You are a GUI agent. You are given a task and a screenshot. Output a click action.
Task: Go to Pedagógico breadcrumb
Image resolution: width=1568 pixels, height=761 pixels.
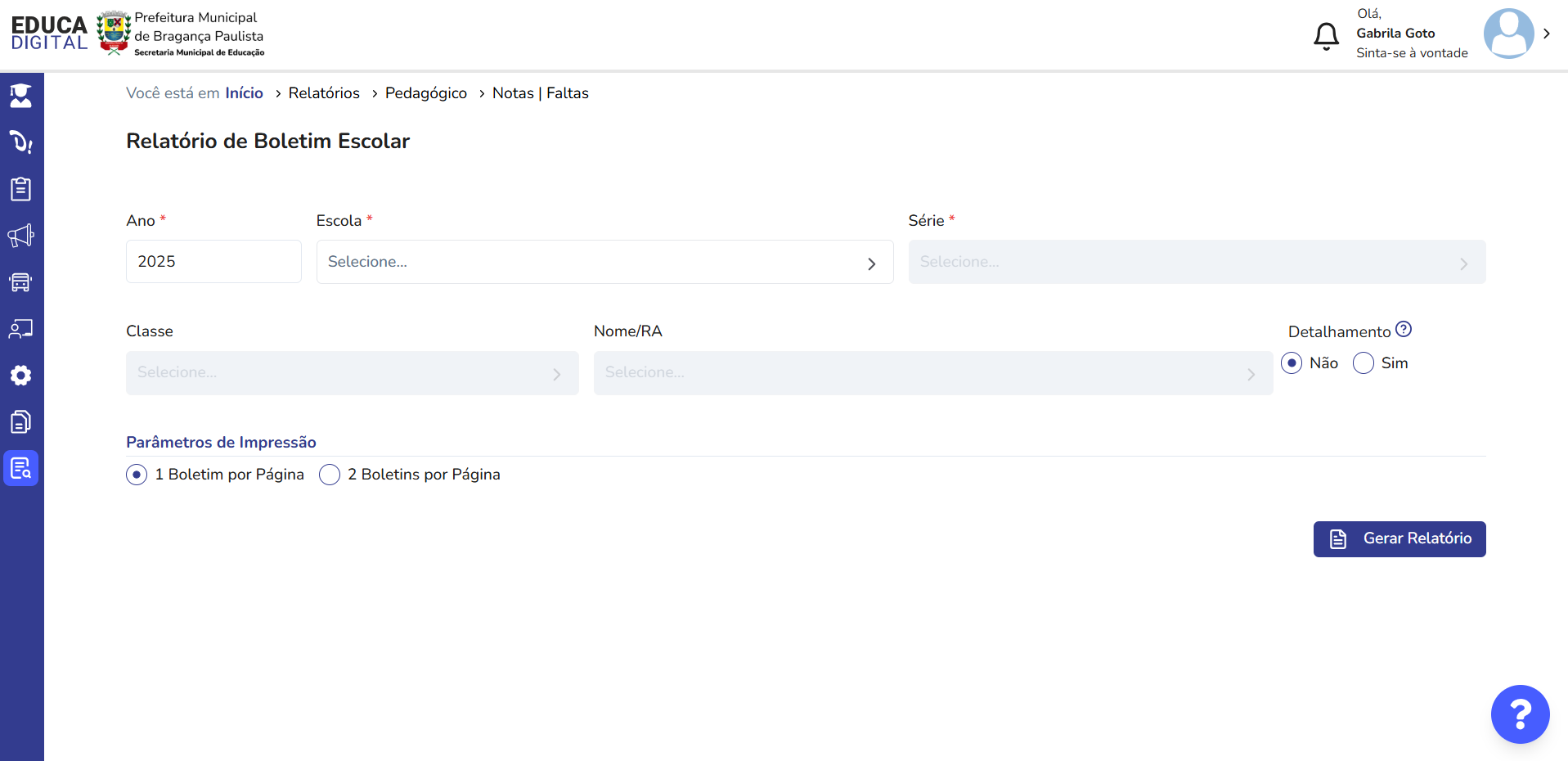click(x=426, y=93)
